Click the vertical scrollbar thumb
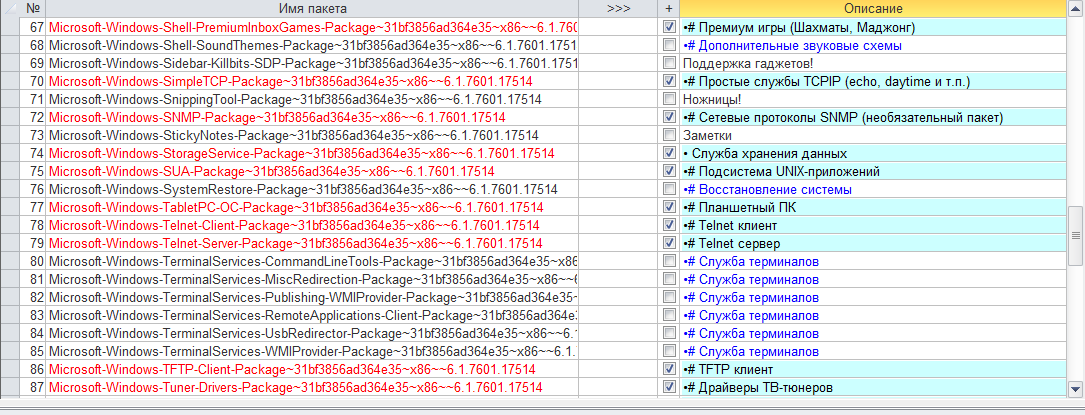The height and width of the screenshot is (415, 1085). click(1076, 234)
